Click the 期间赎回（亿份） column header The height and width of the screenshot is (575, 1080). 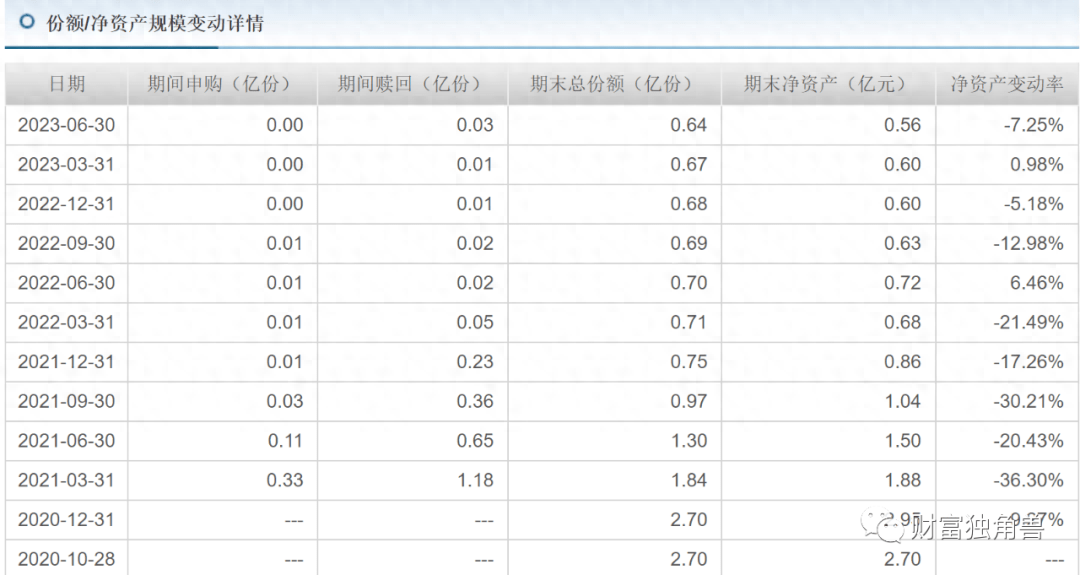pos(411,85)
